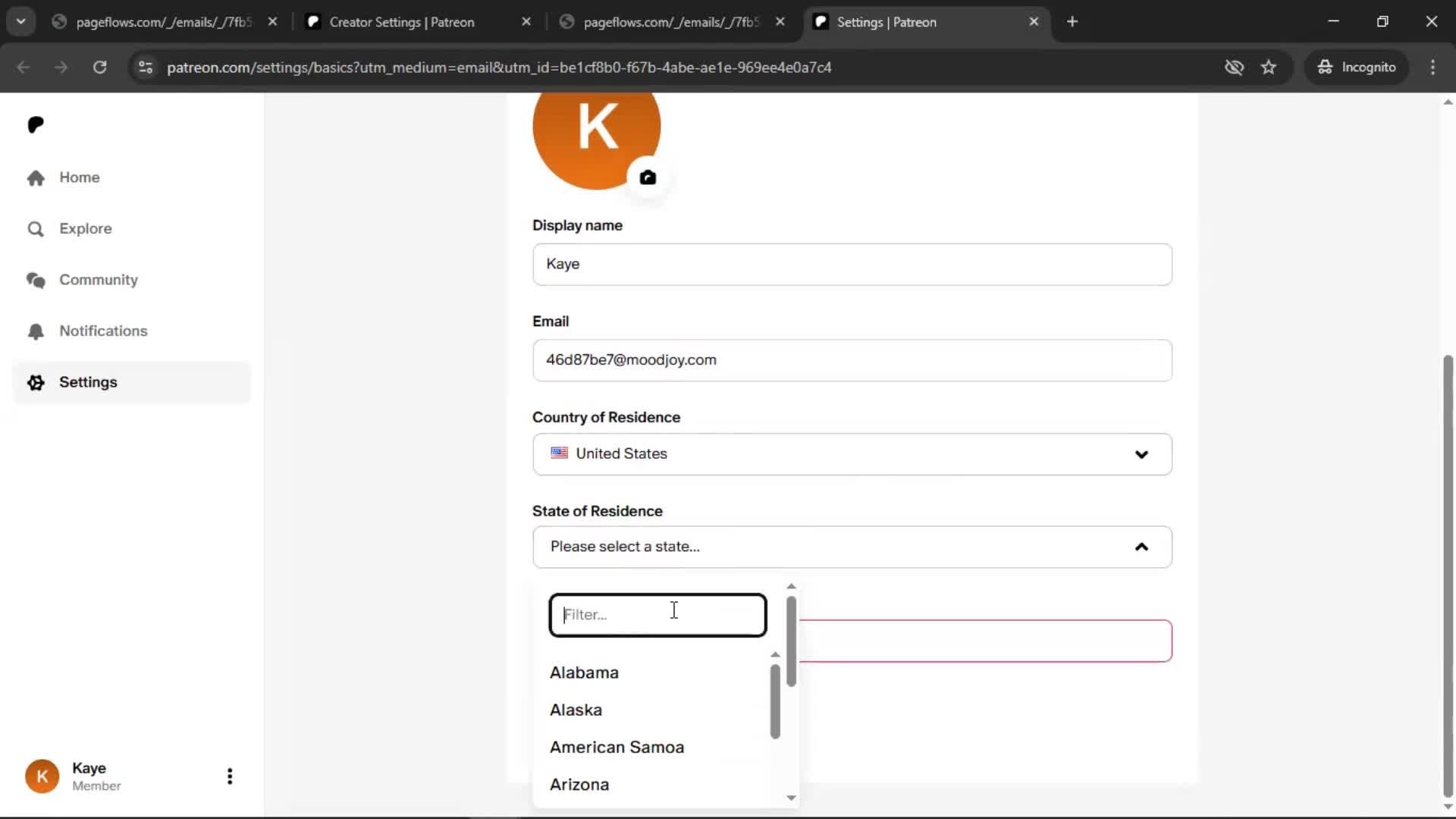Click the address bar URL
Viewport: 1456px width, 819px height.
tap(499, 67)
